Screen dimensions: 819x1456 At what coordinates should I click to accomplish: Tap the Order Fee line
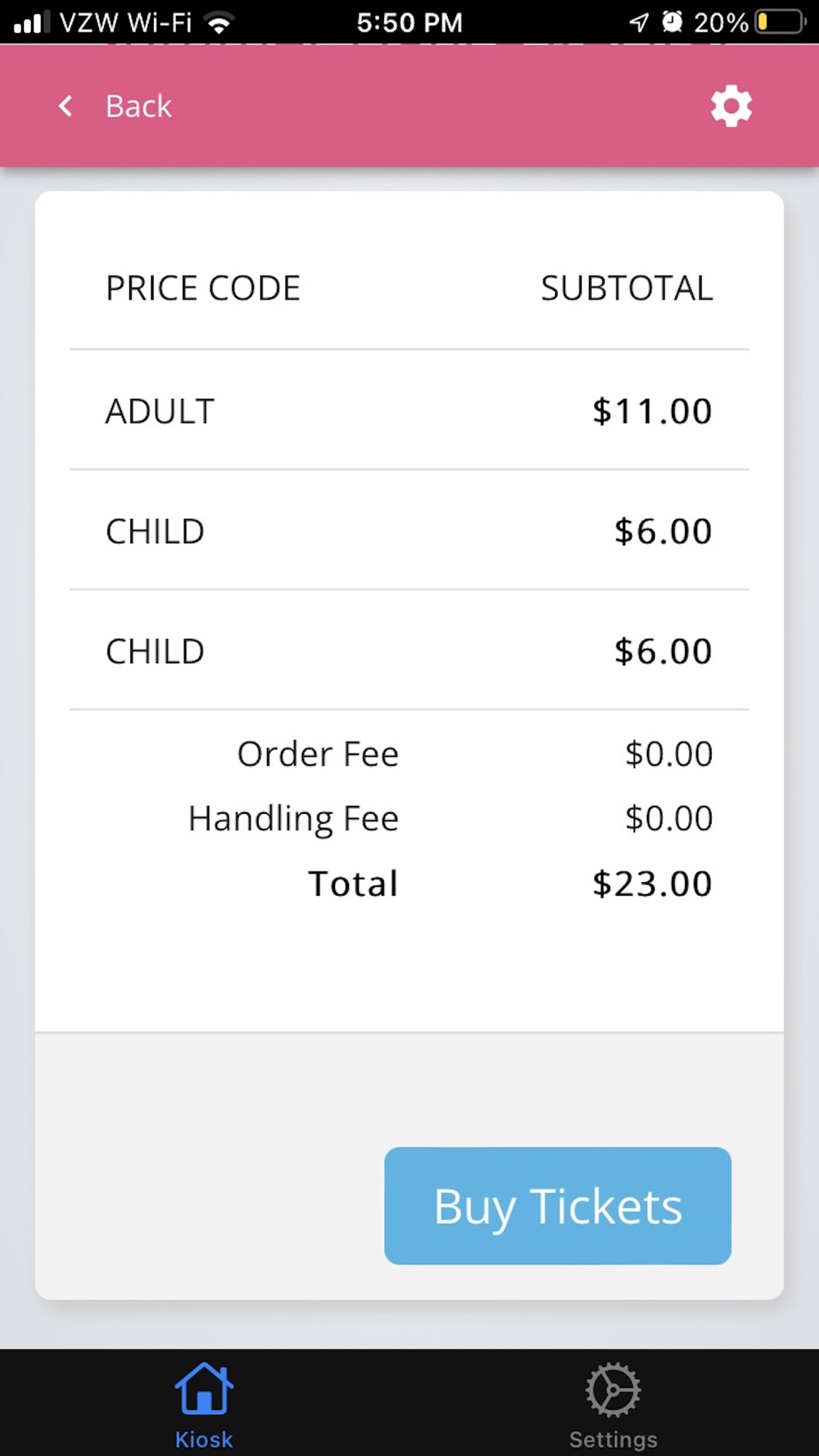pos(318,753)
